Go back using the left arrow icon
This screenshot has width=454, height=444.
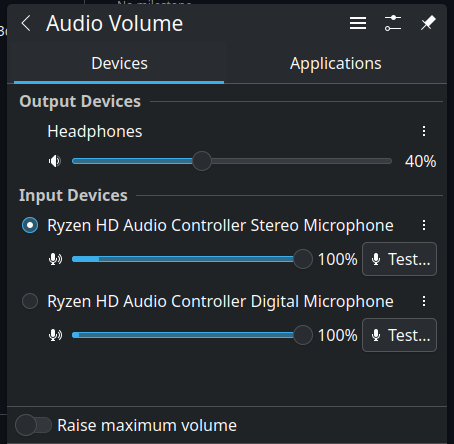click(26, 23)
